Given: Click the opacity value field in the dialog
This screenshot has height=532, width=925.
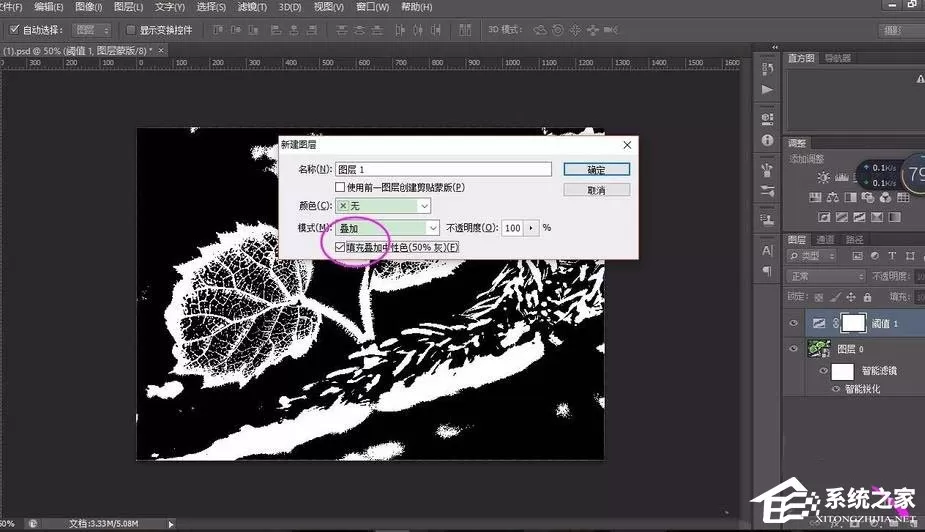Looking at the screenshot, I should click(513, 228).
